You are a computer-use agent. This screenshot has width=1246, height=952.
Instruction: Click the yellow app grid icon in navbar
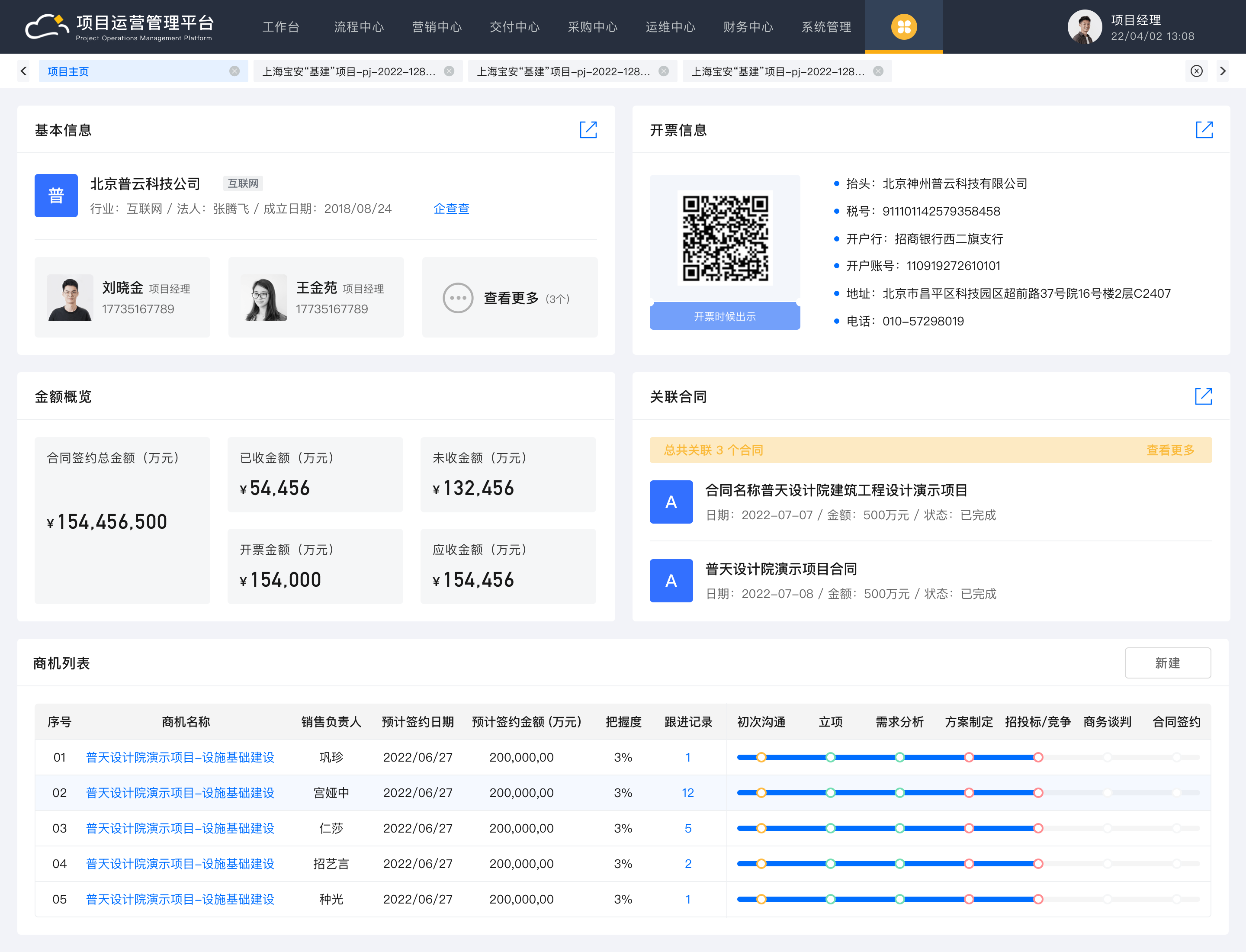904,26
